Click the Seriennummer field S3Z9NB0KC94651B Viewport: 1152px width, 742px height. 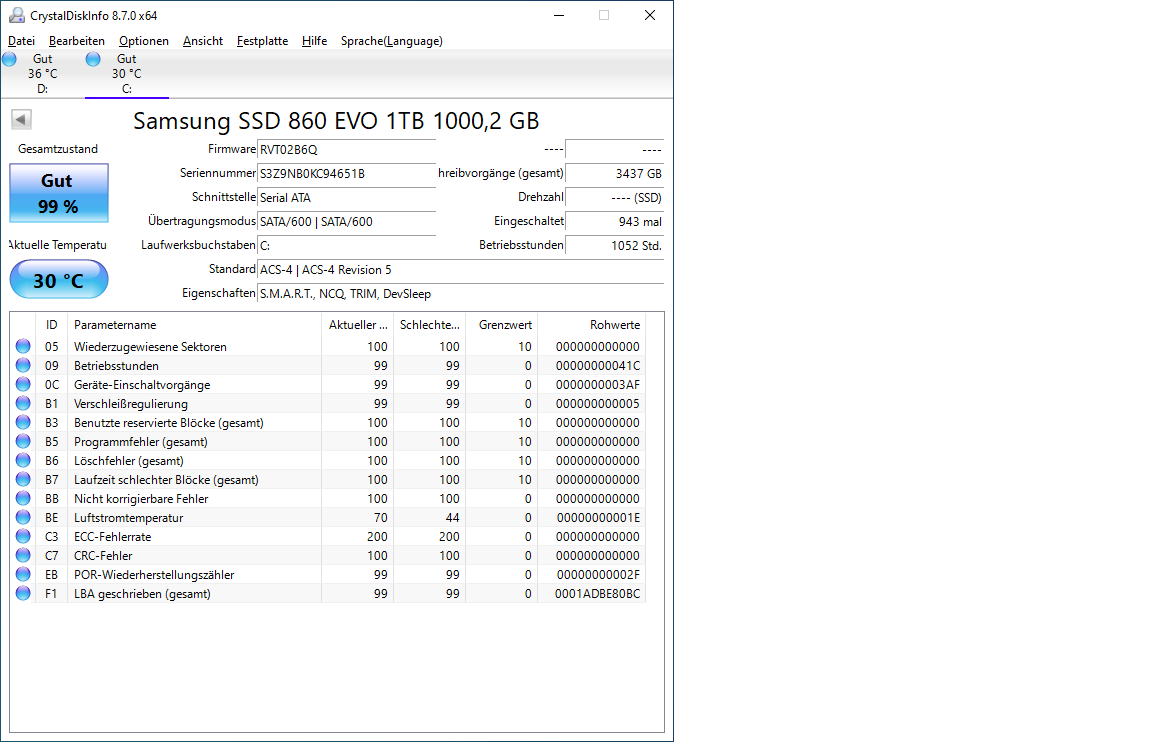pyautogui.click(x=346, y=174)
